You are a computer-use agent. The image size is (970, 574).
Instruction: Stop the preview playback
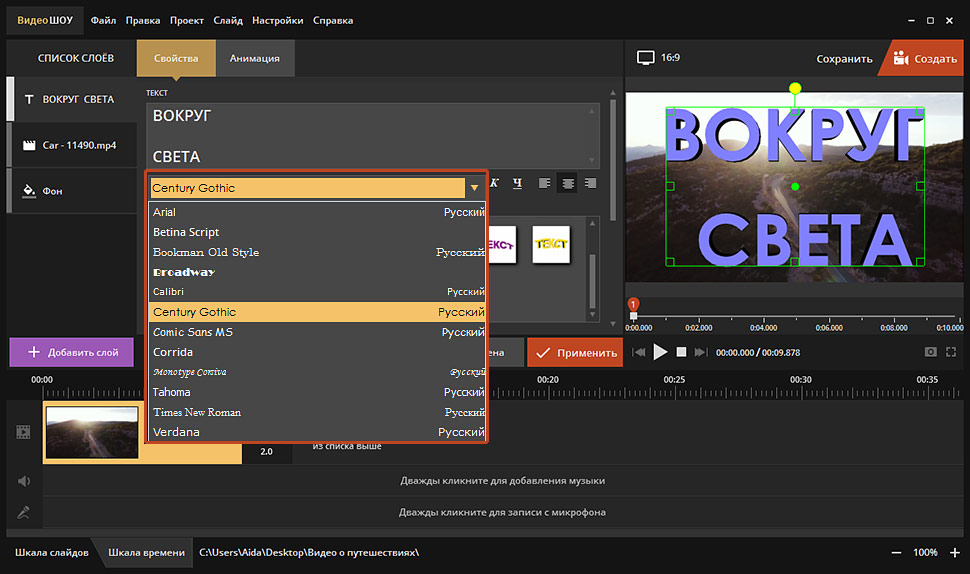[x=681, y=352]
